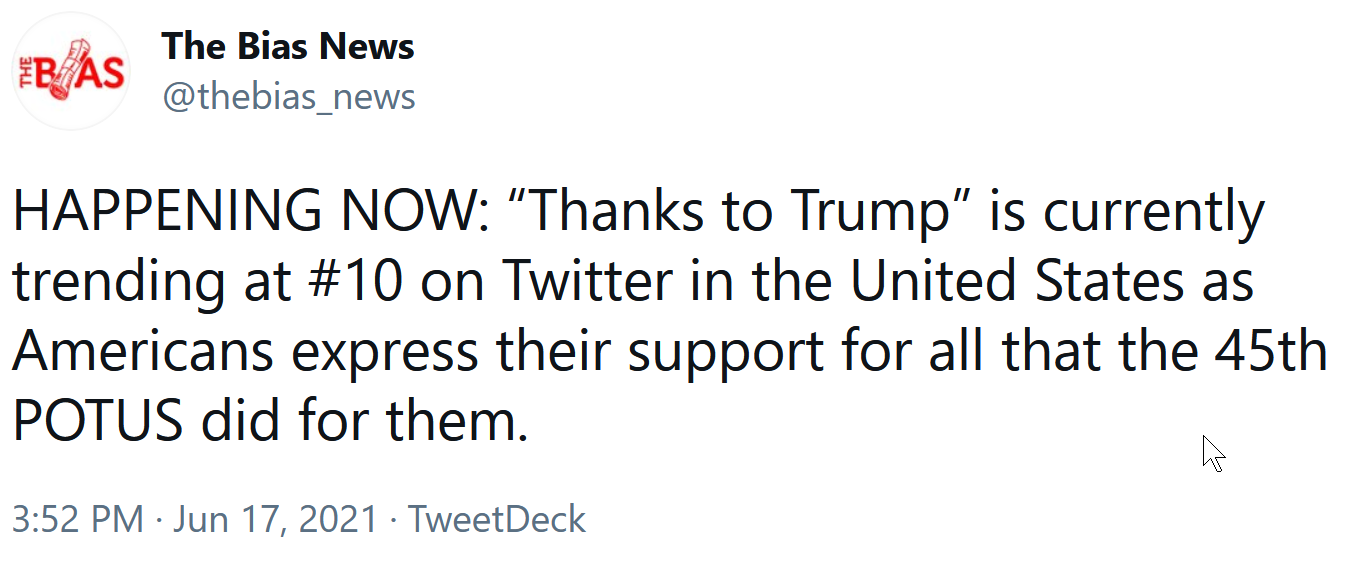Click the red BIAS logo image
This screenshot has height=566, width=1372.
72,73
